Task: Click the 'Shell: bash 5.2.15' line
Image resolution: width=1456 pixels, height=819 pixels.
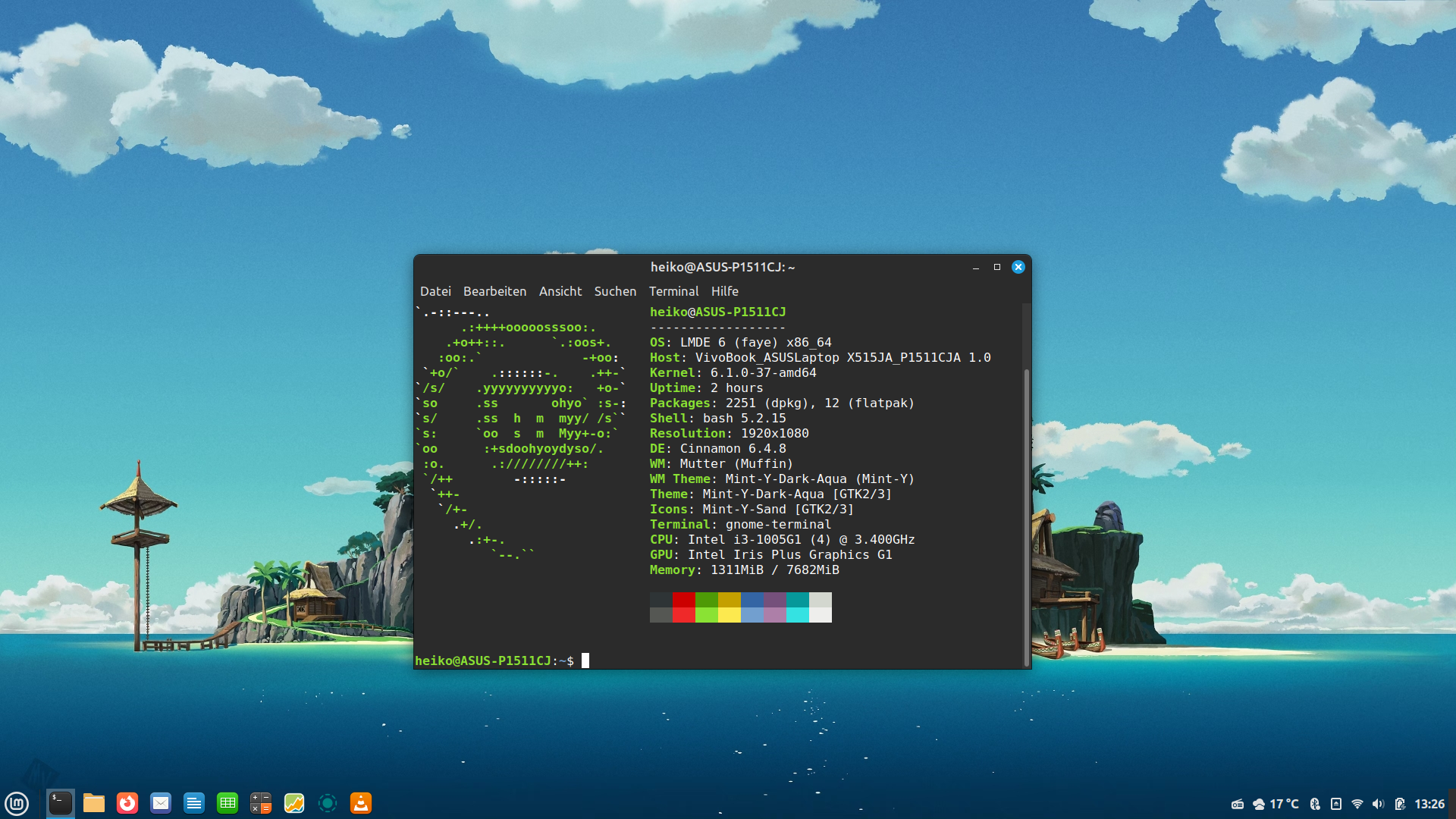Action: tap(718, 418)
